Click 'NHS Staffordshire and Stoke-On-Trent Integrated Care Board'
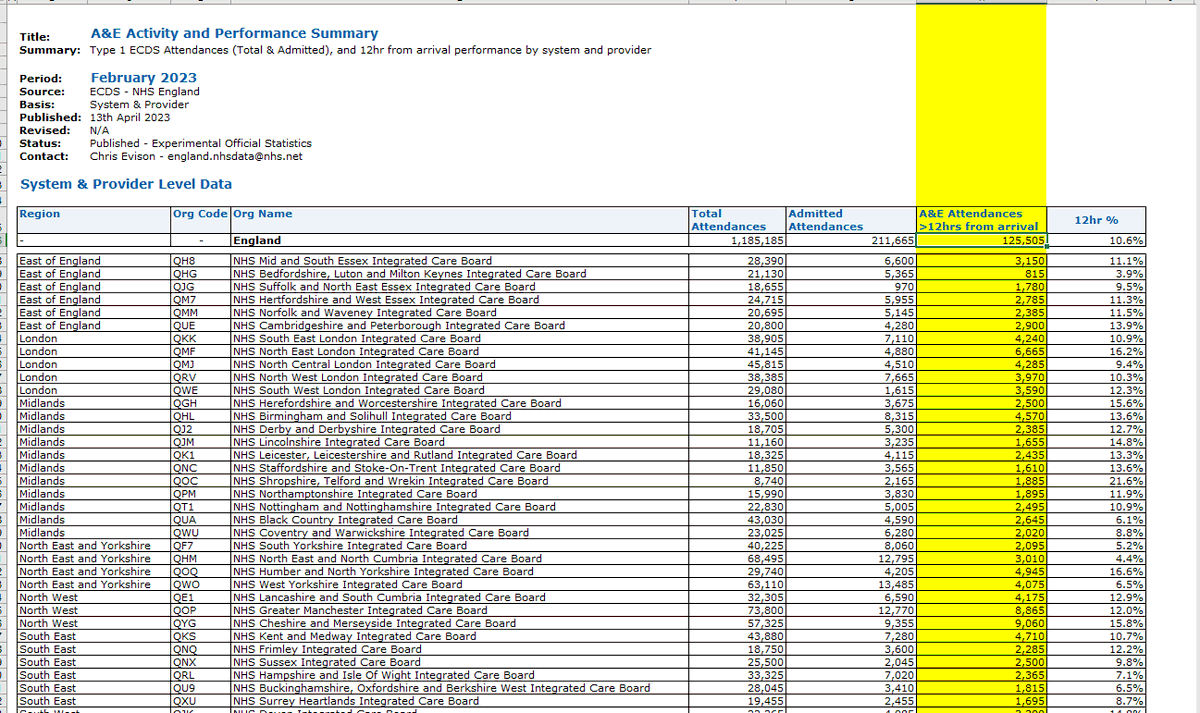 click(x=460, y=468)
